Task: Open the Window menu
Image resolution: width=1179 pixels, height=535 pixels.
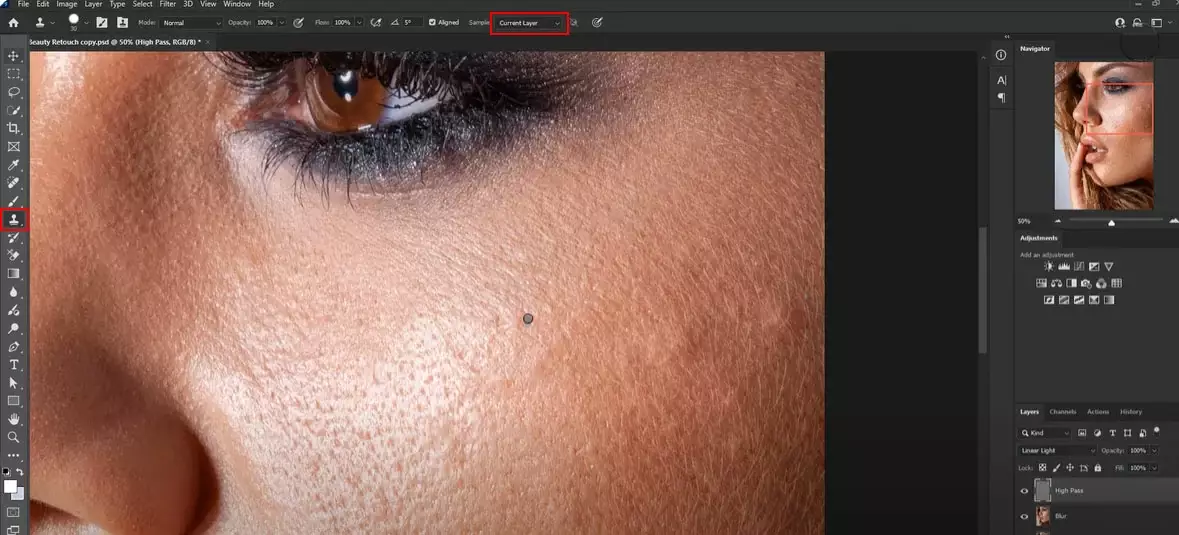Action: tap(237, 4)
